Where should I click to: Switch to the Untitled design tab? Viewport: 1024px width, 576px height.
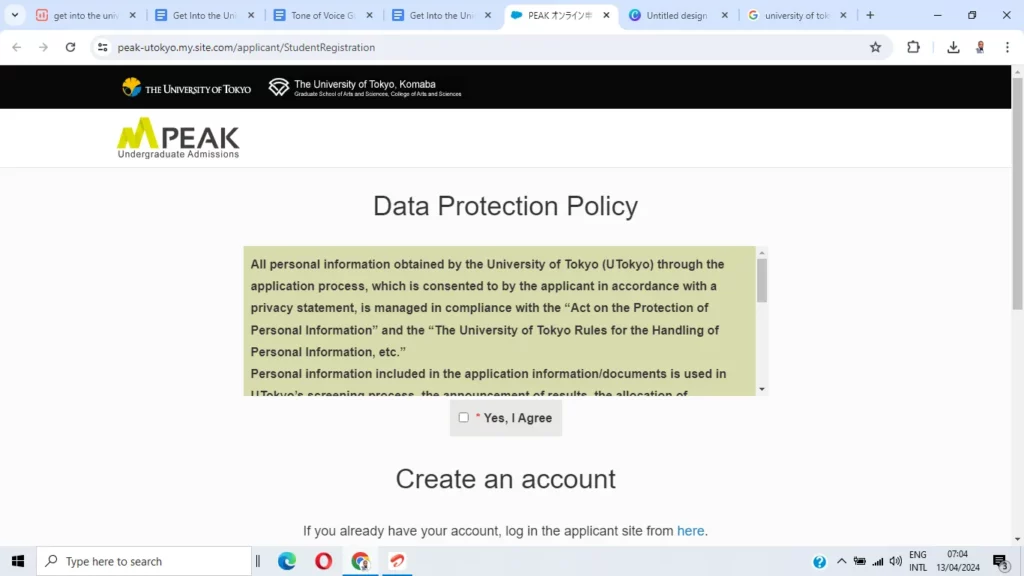(677, 15)
